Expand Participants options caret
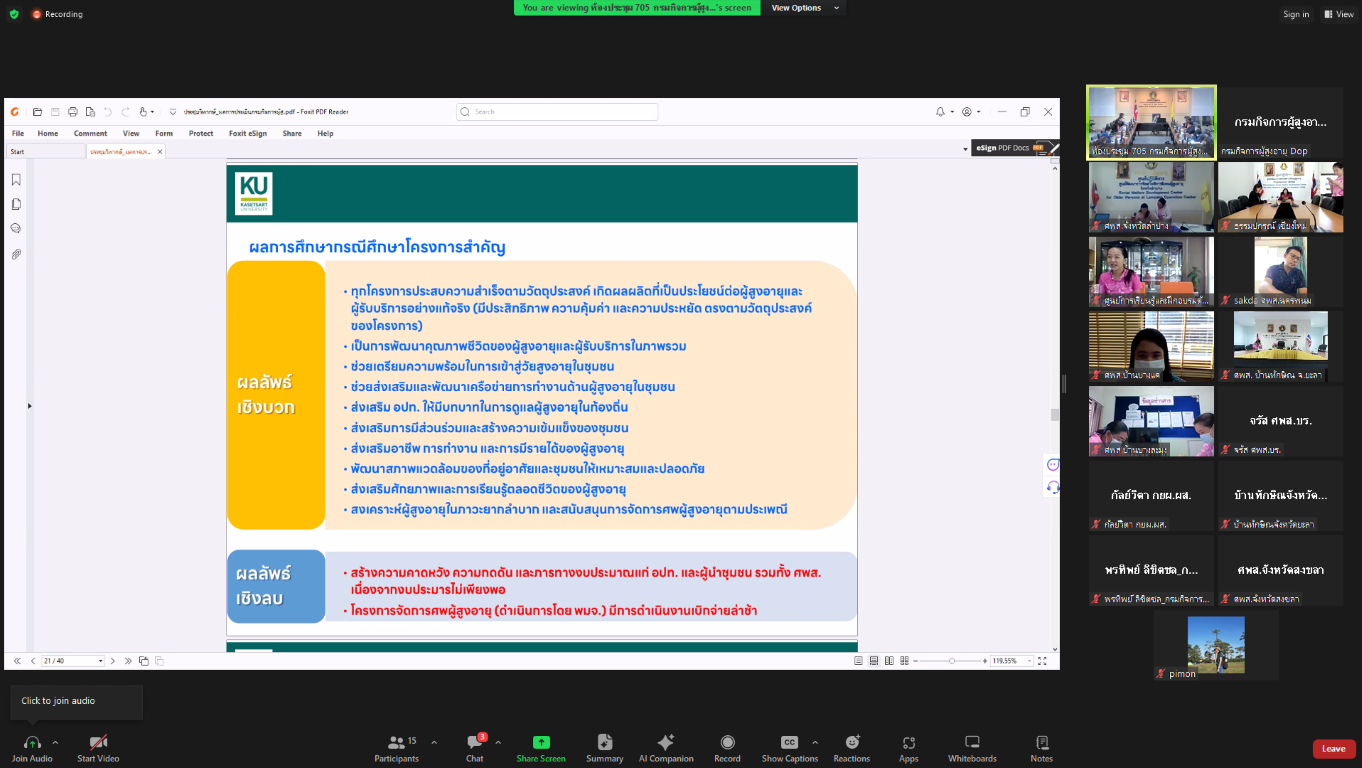Image resolution: width=1362 pixels, height=768 pixels. click(434, 742)
